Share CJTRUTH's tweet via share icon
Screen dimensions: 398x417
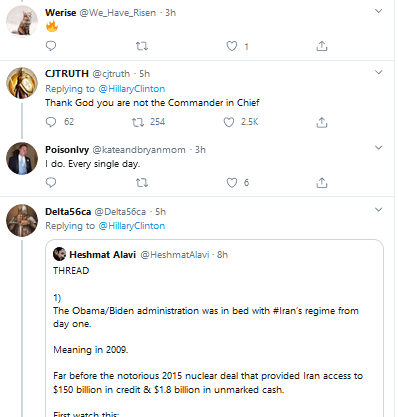(322, 122)
